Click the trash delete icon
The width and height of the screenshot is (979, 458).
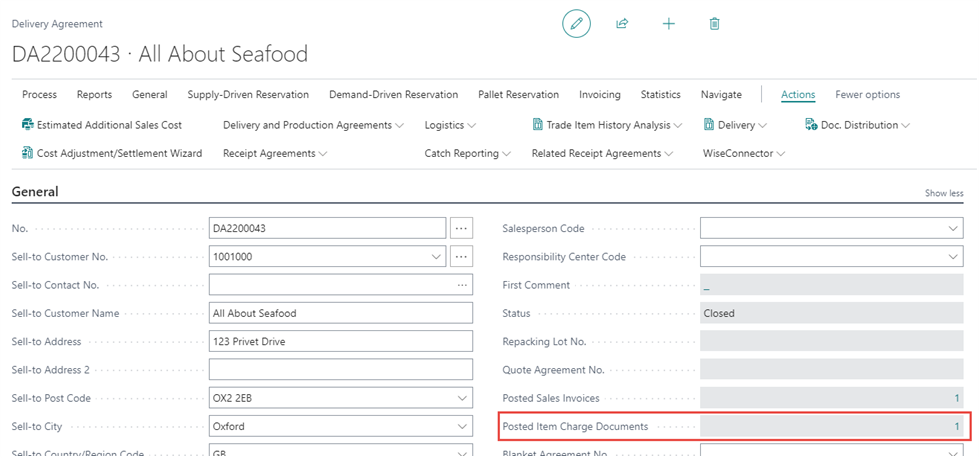point(714,24)
